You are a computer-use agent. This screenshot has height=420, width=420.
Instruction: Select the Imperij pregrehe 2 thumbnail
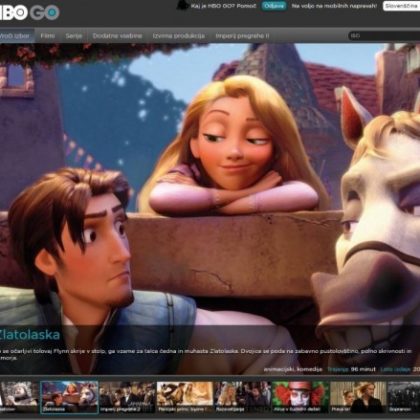tap(127, 397)
